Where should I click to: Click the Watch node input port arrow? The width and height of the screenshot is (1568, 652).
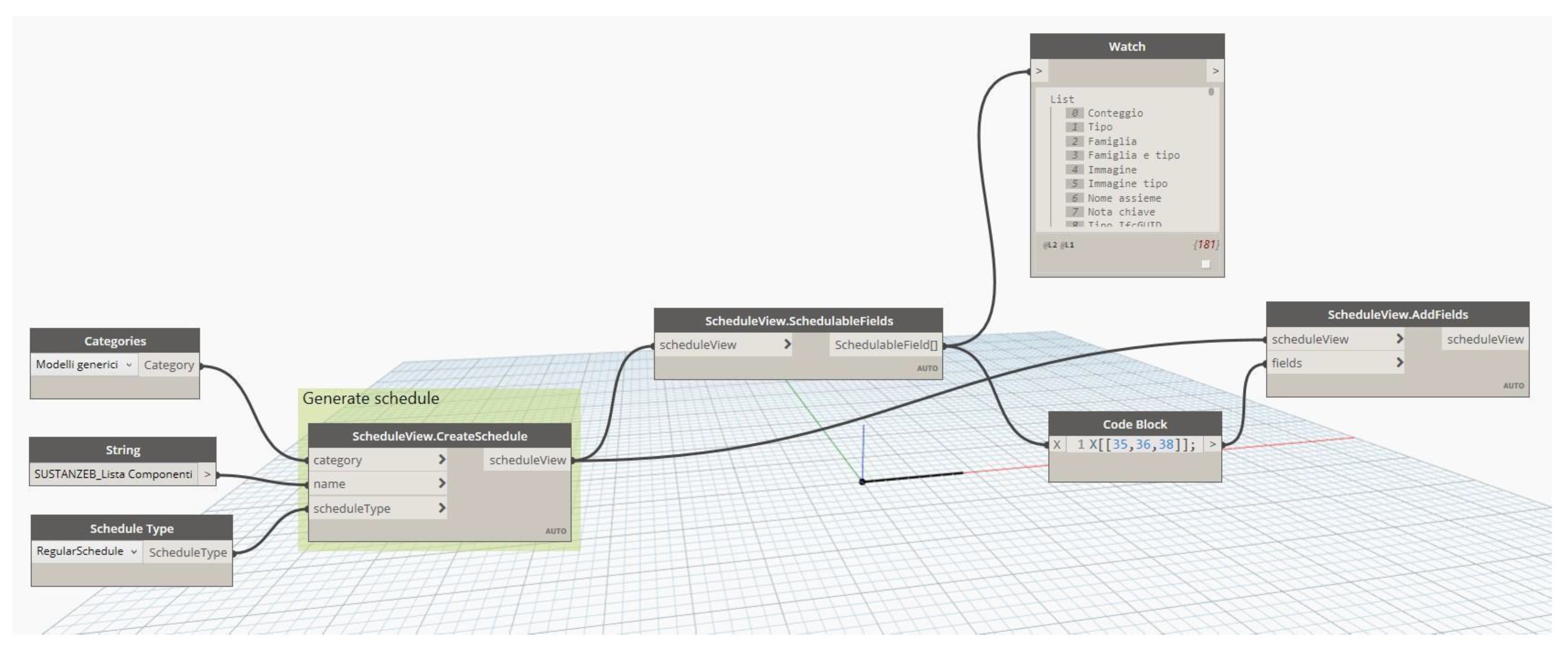pyautogui.click(x=1039, y=71)
